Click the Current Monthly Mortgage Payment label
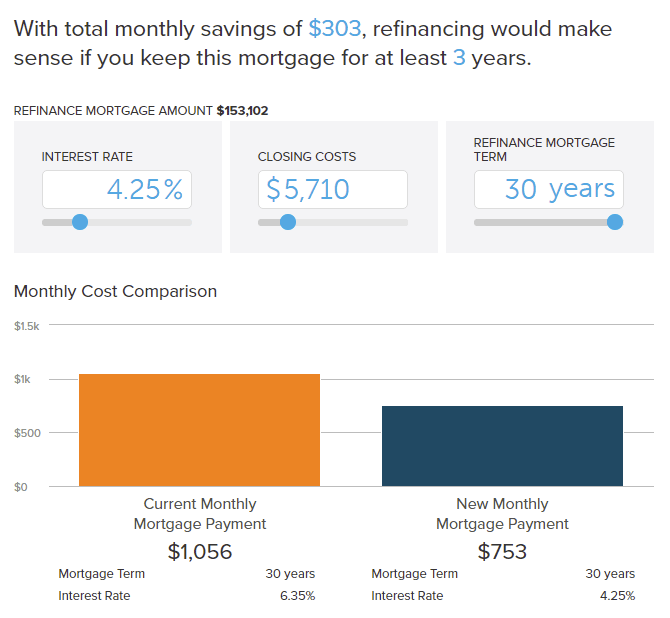This screenshot has height=618, width=670. [x=200, y=514]
